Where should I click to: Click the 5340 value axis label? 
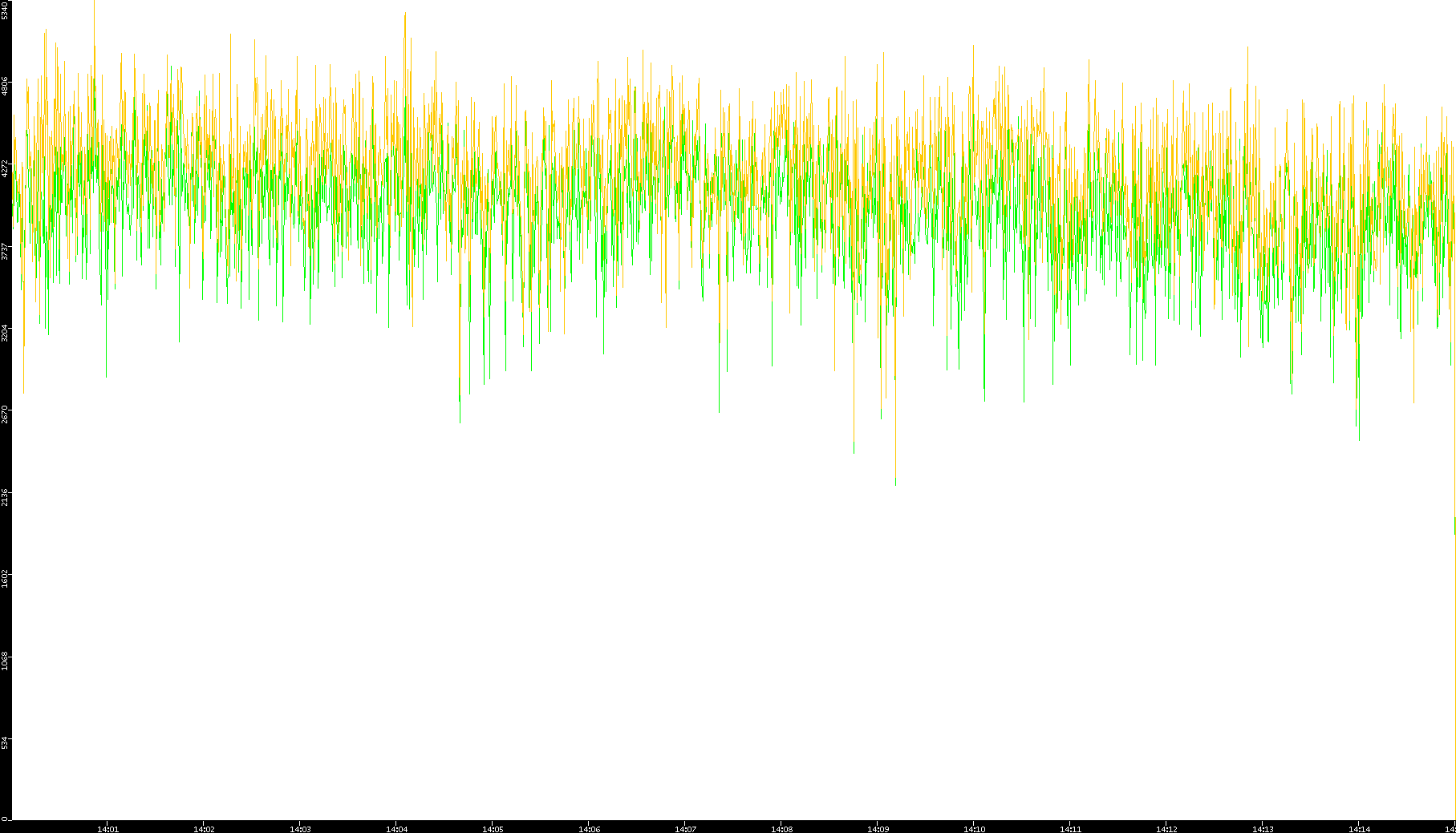[x=5, y=10]
